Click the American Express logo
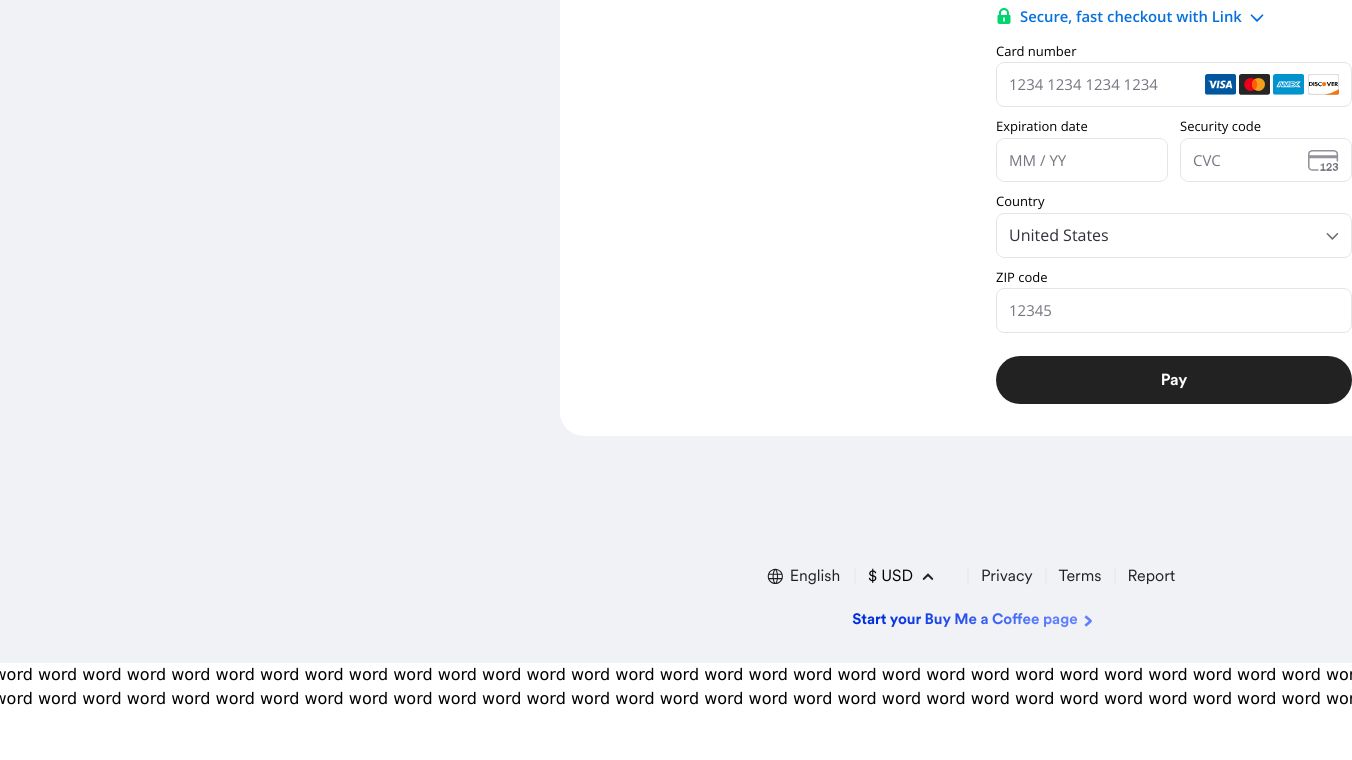This screenshot has height=760, width=1352. tap(1288, 85)
